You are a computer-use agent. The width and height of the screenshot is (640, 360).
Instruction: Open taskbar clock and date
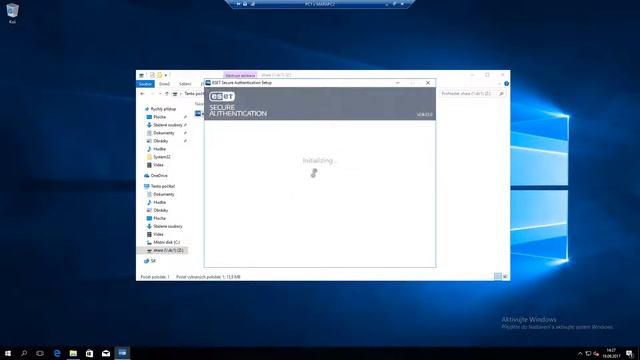click(x=611, y=353)
